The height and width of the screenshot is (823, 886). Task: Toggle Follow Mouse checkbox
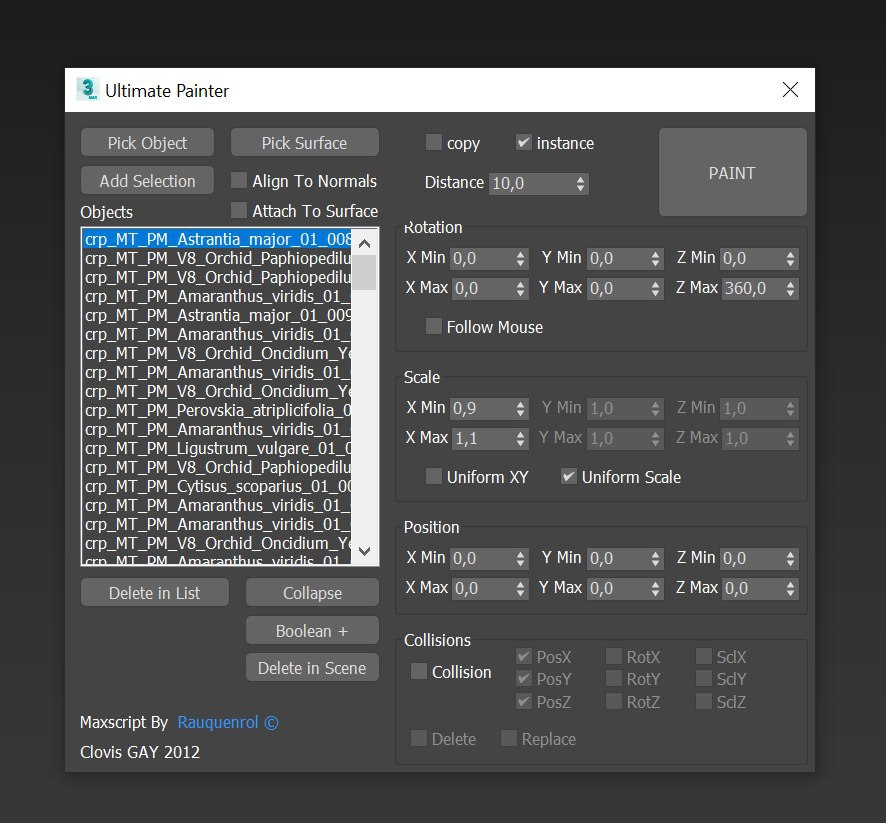[x=433, y=326]
